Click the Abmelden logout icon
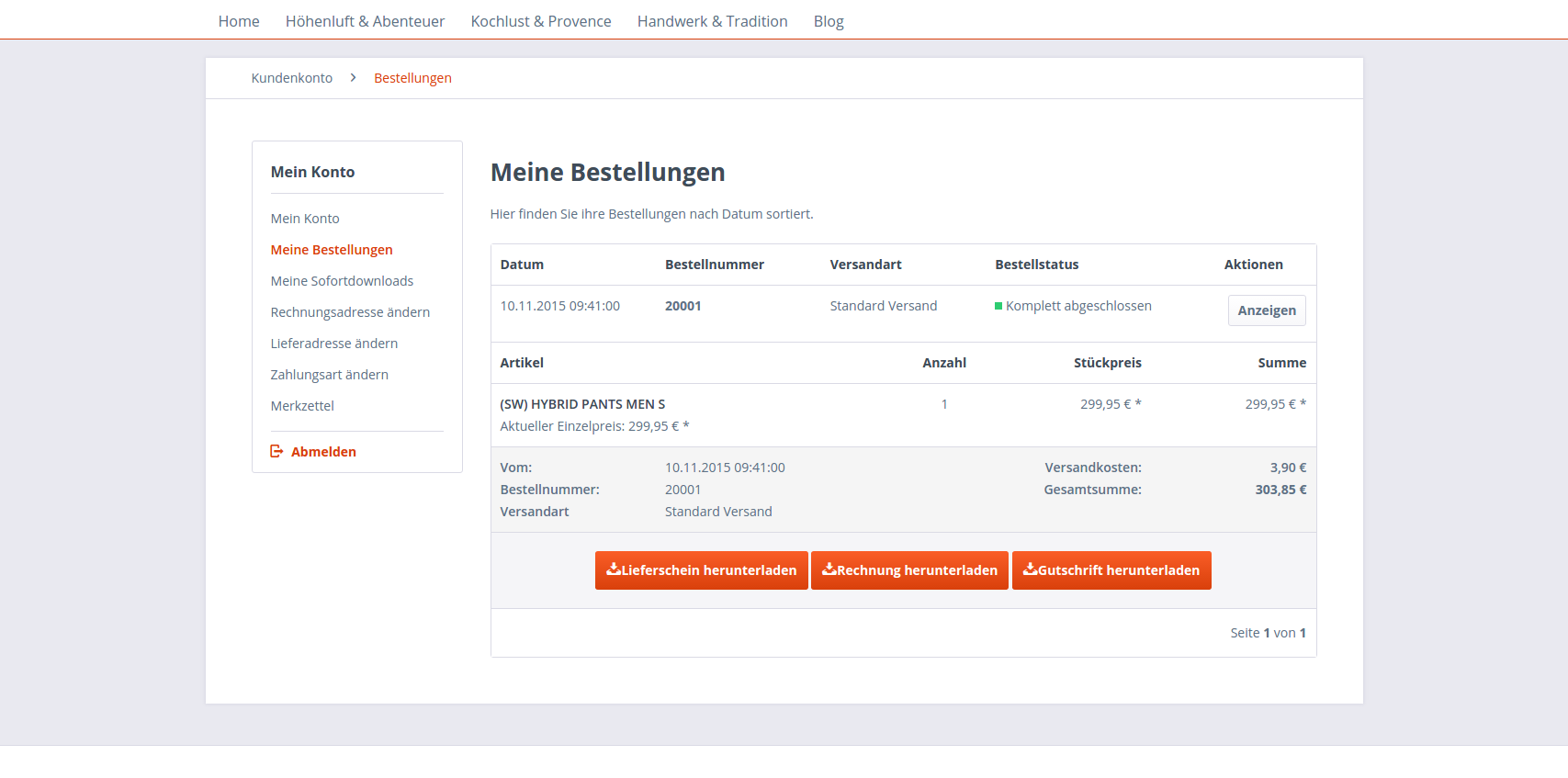 tap(276, 451)
